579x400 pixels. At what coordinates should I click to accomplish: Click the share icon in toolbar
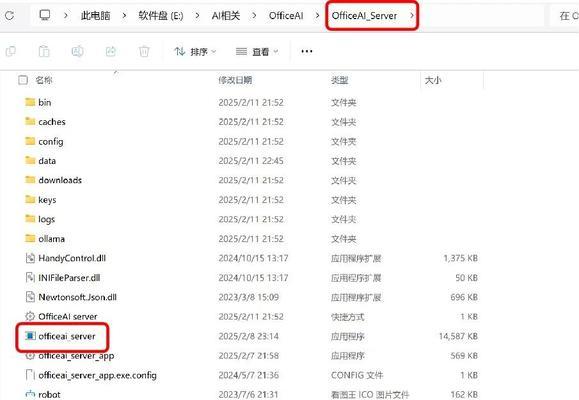click(111, 51)
